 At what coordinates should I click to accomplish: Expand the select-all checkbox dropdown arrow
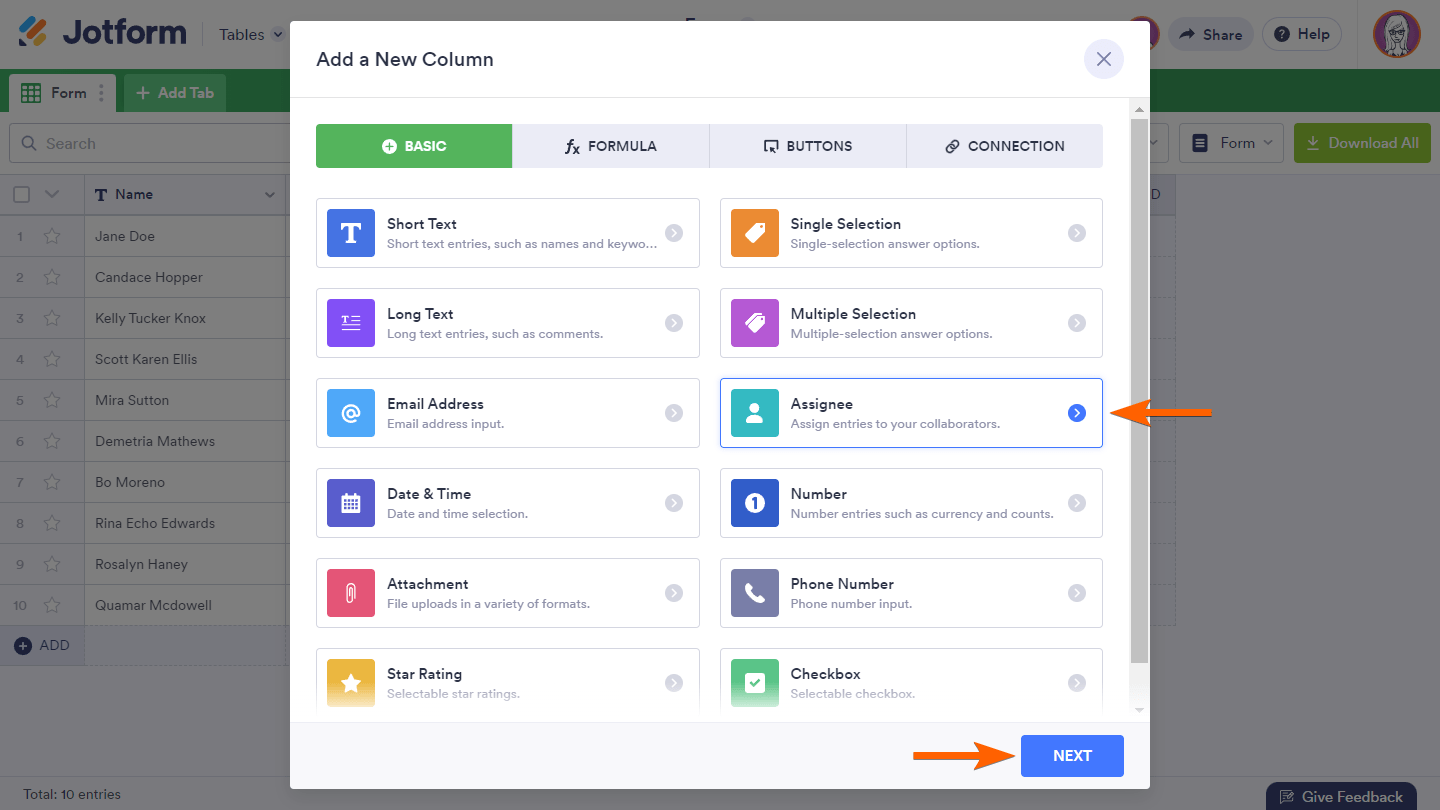[52, 195]
